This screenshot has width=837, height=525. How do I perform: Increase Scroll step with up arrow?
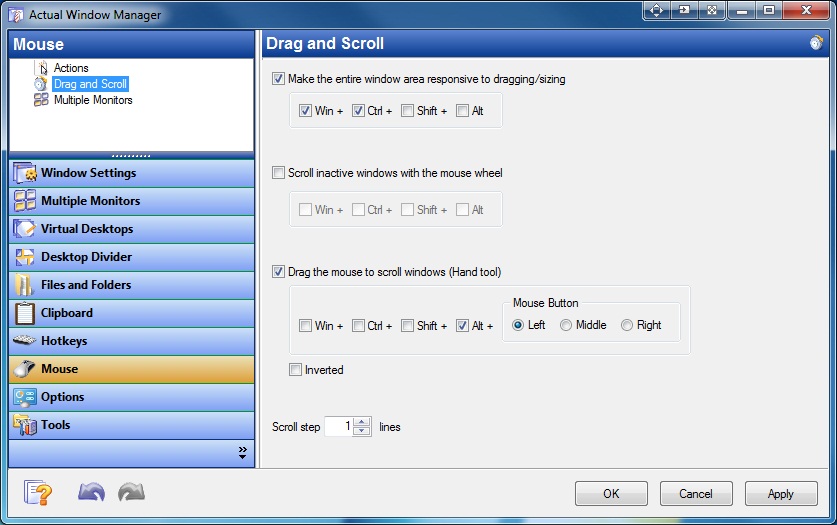(362, 421)
